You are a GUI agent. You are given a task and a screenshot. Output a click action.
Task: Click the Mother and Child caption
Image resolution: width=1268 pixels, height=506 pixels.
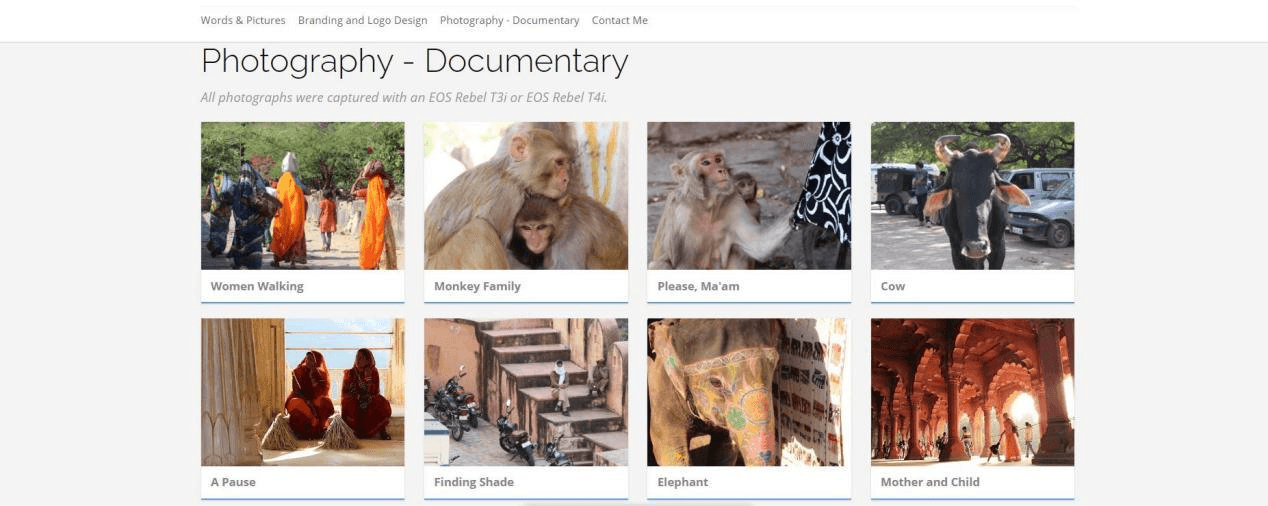[x=929, y=482]
